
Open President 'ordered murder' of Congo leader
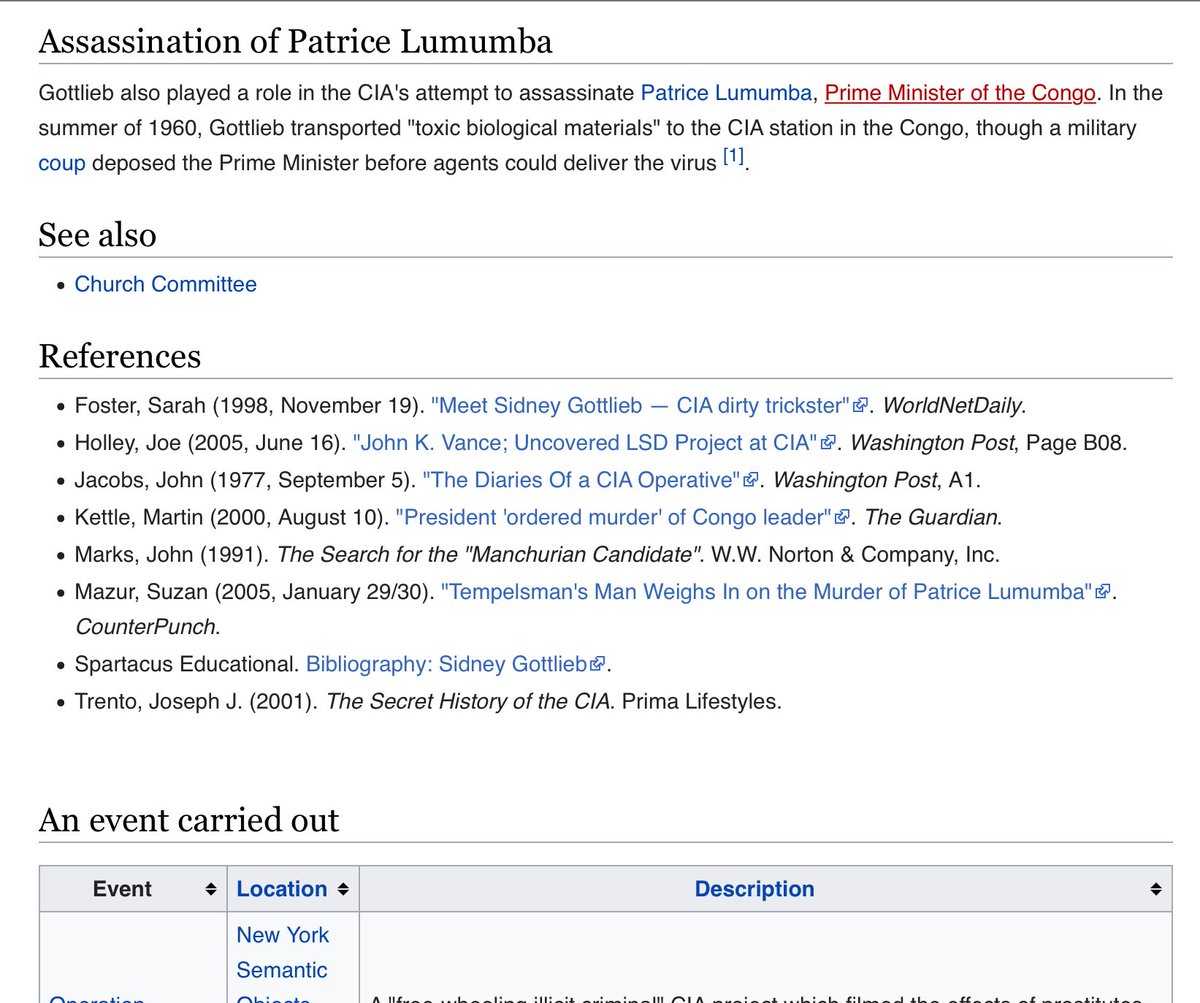[614, 516]
